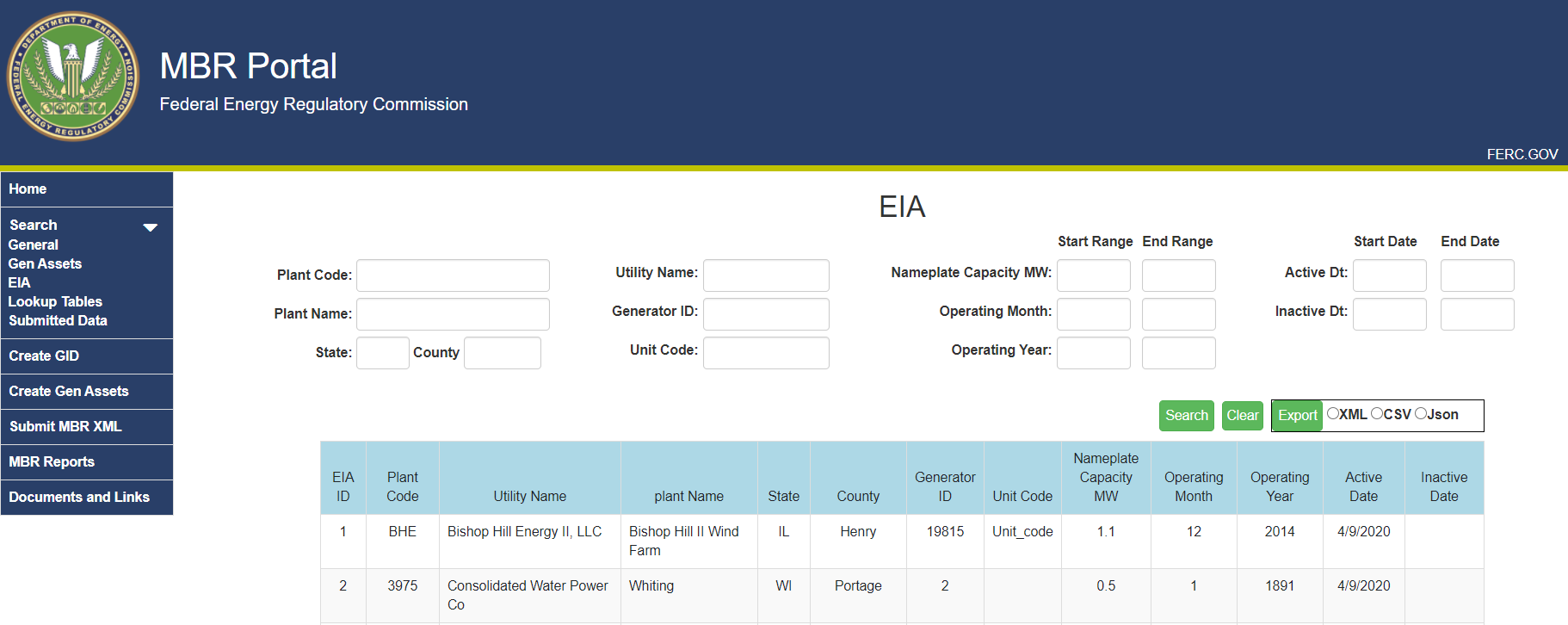Collapse the Search menu arrow

point(150,227)
